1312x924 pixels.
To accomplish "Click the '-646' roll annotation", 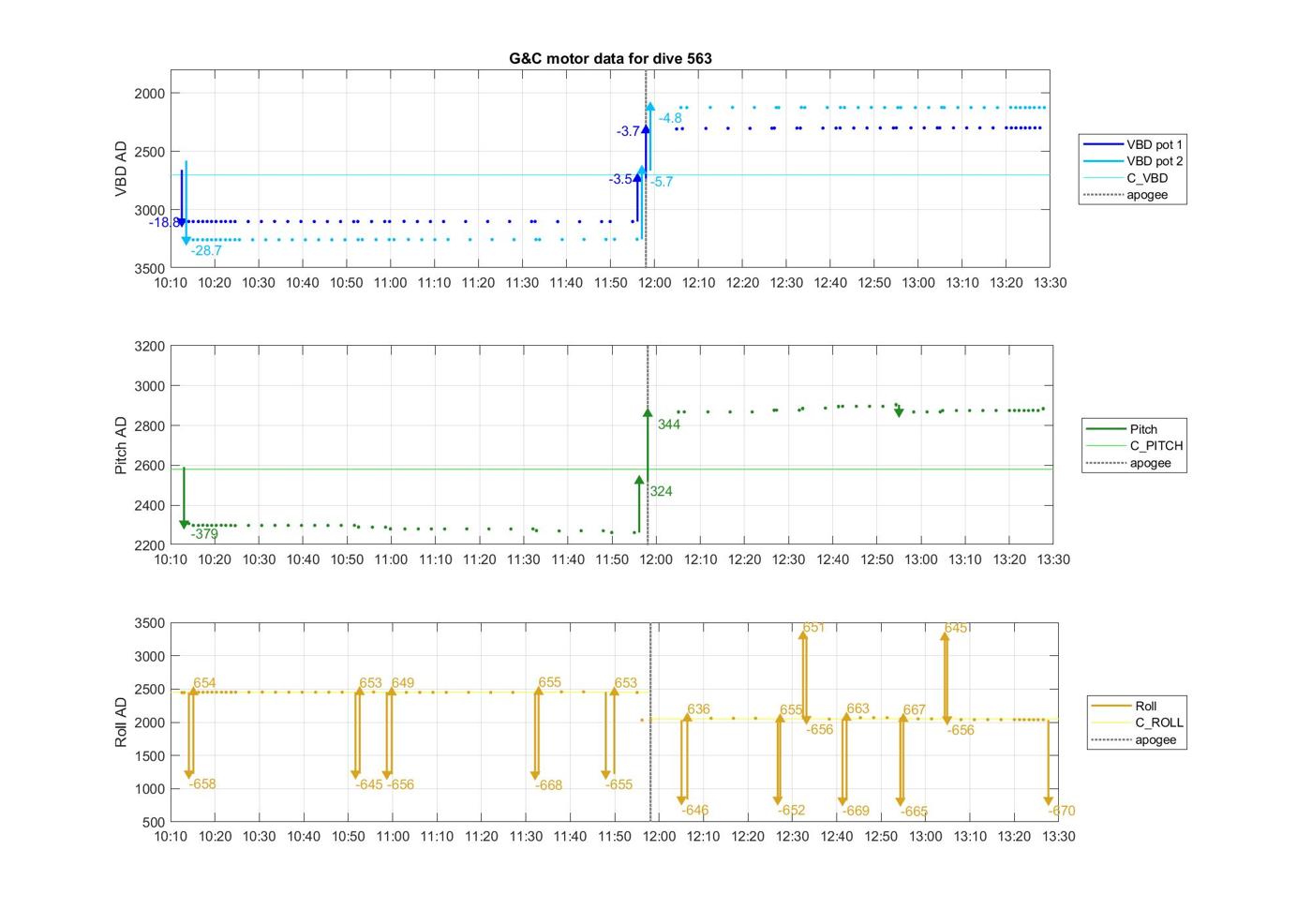I will click(695, 811).
